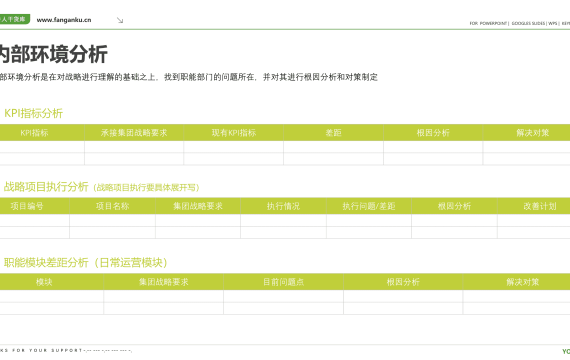Click the '差距' column header in the KPI table
This screenshot has width=570, height=360.
[x=333, y=133]
